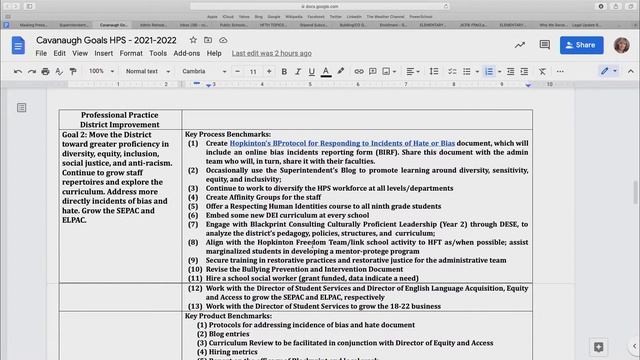
Task: Activate the paint format tool
Action: click(x=73, y=71)
